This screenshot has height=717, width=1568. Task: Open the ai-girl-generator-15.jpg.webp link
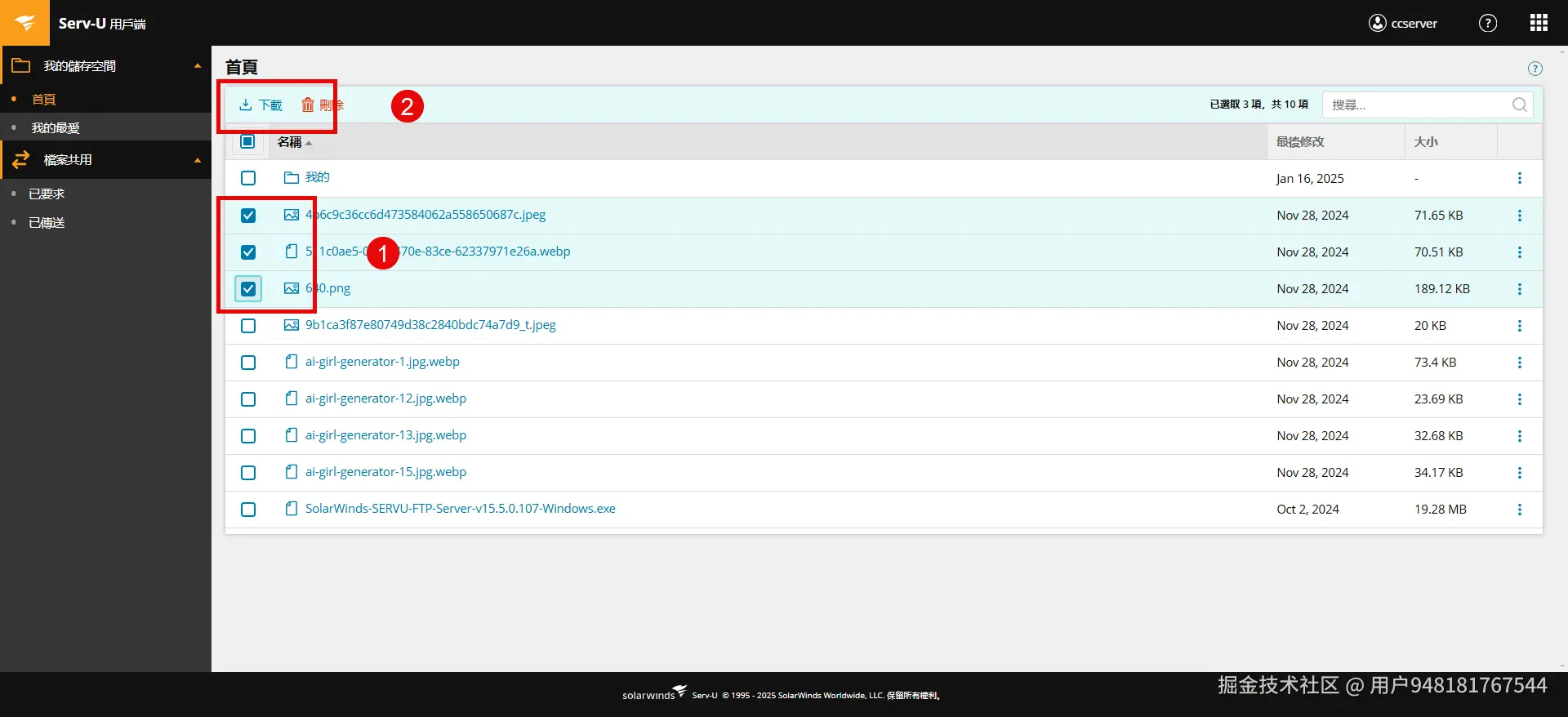(385, 472)
